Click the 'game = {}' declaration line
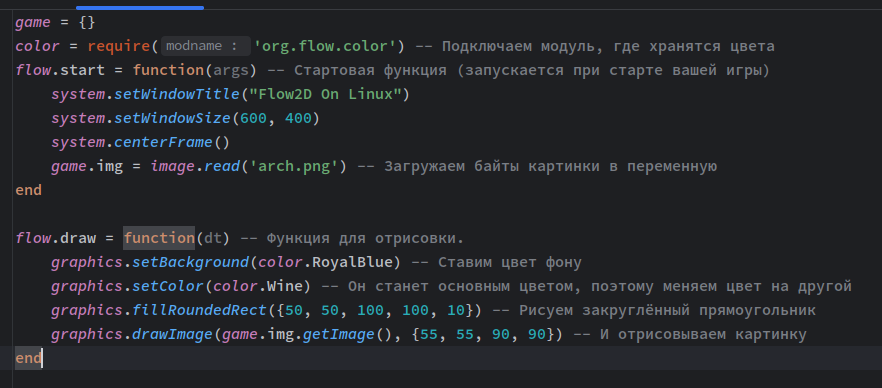This screenshot has width=882, height=388. pos(56,22)
